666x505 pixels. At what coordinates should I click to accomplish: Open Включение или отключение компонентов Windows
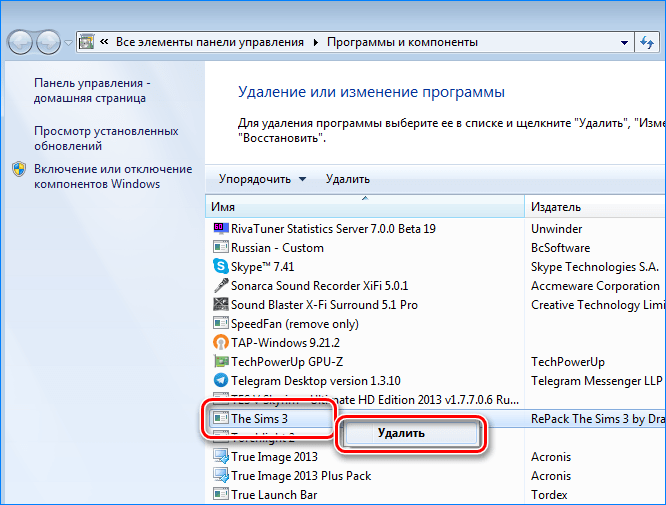[113, 176]
